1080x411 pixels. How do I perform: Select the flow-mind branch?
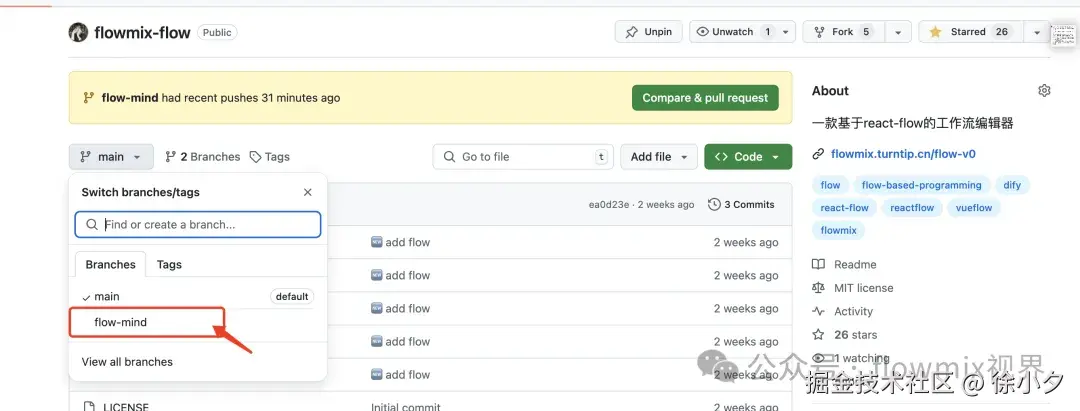point(121,322)
